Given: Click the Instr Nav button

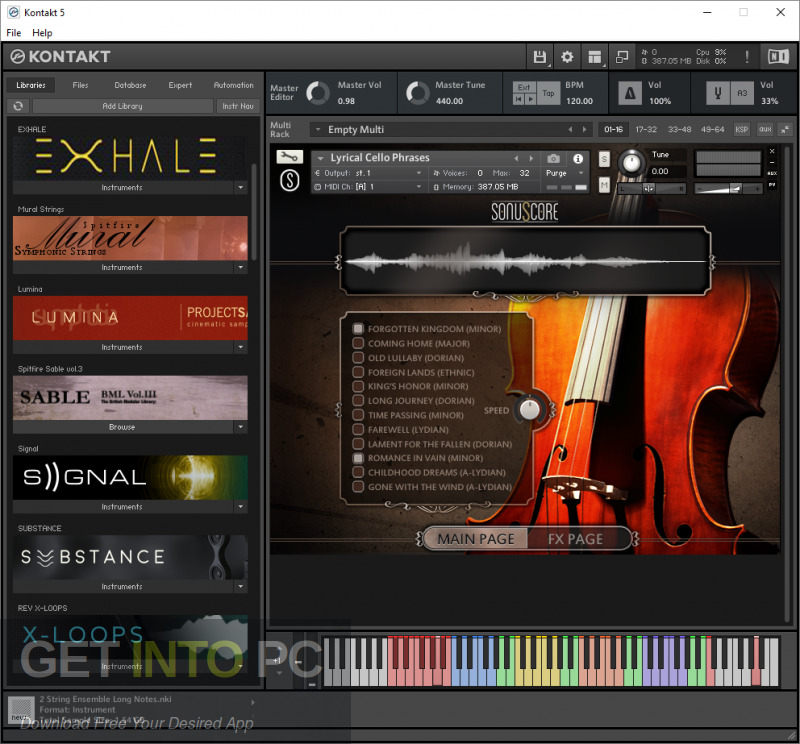Looking at the screenshot, I should coord(238,106).
